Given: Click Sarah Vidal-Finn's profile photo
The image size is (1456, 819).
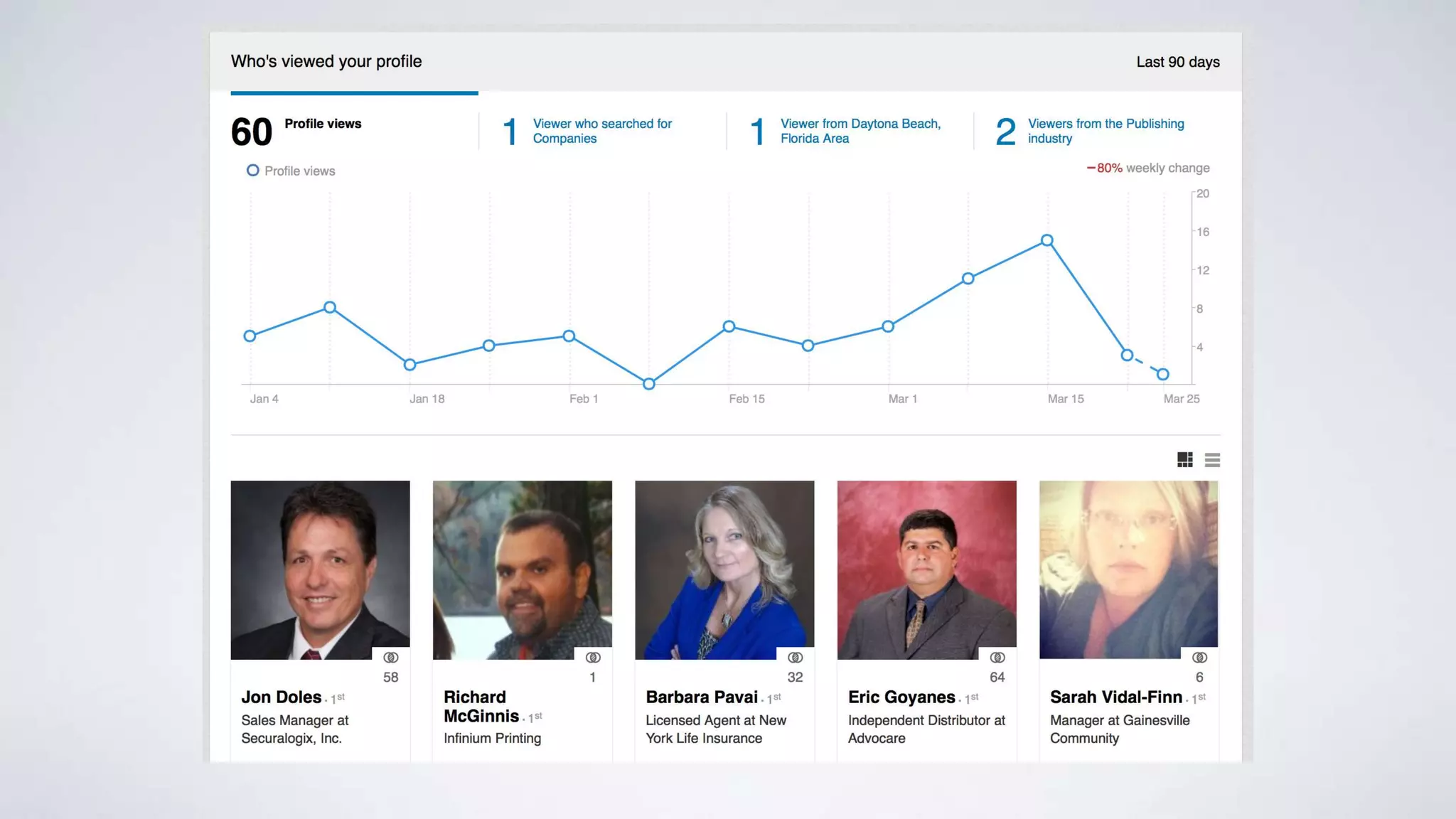Looking at the screenshot, I should pos(1128,569).
